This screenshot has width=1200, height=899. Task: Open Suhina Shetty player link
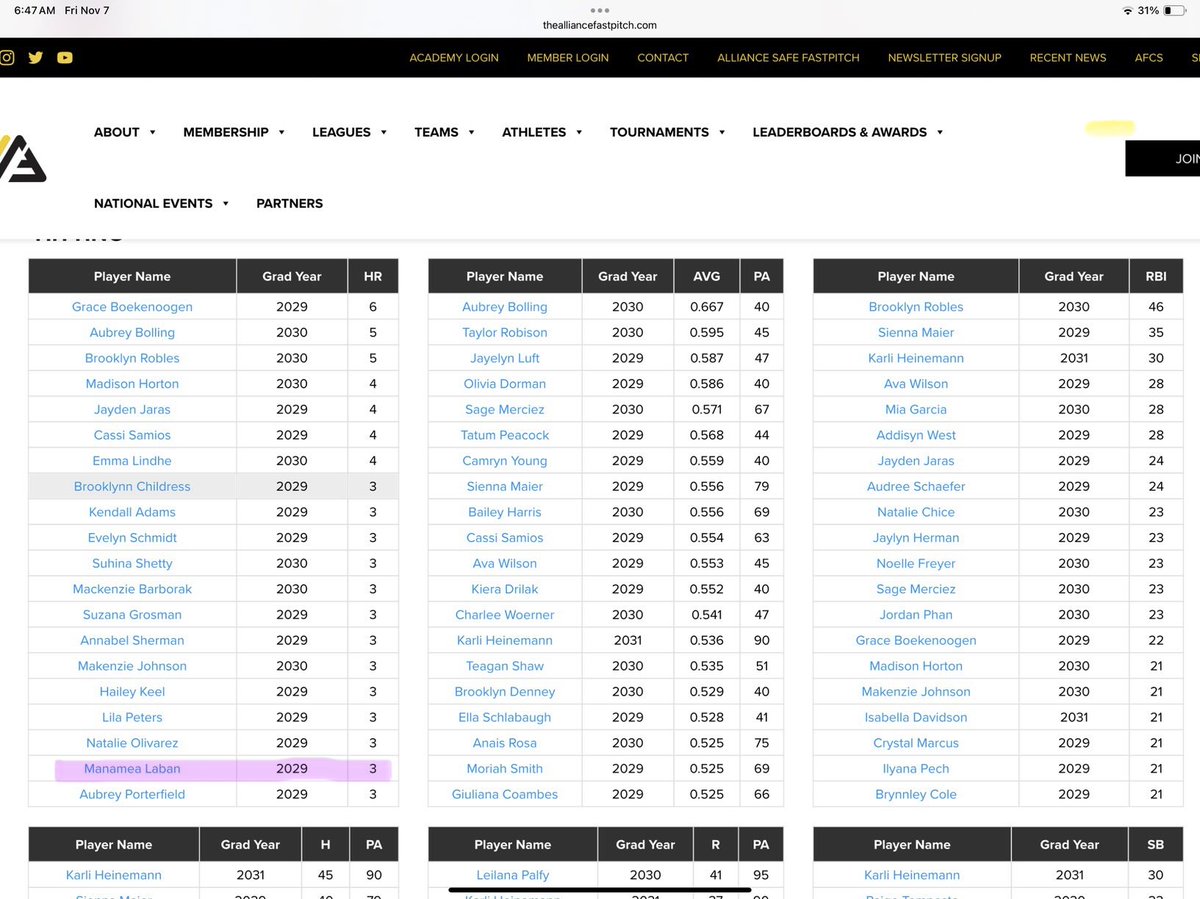pyautogui.click(x=132, y=564)
